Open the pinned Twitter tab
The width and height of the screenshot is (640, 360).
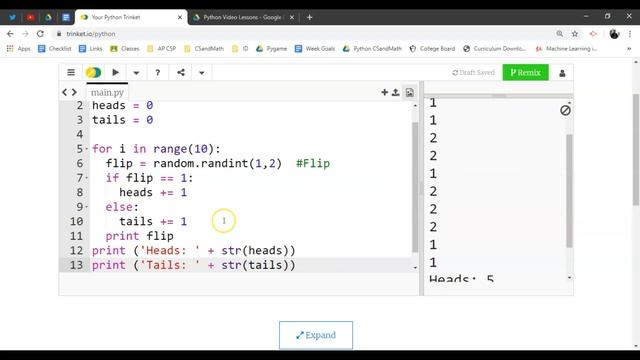(x=12, y=18)
